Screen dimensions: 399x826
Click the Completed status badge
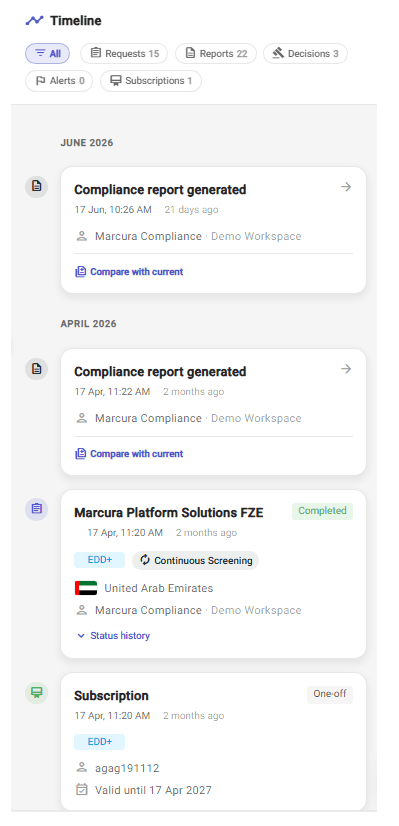point(322,511)
